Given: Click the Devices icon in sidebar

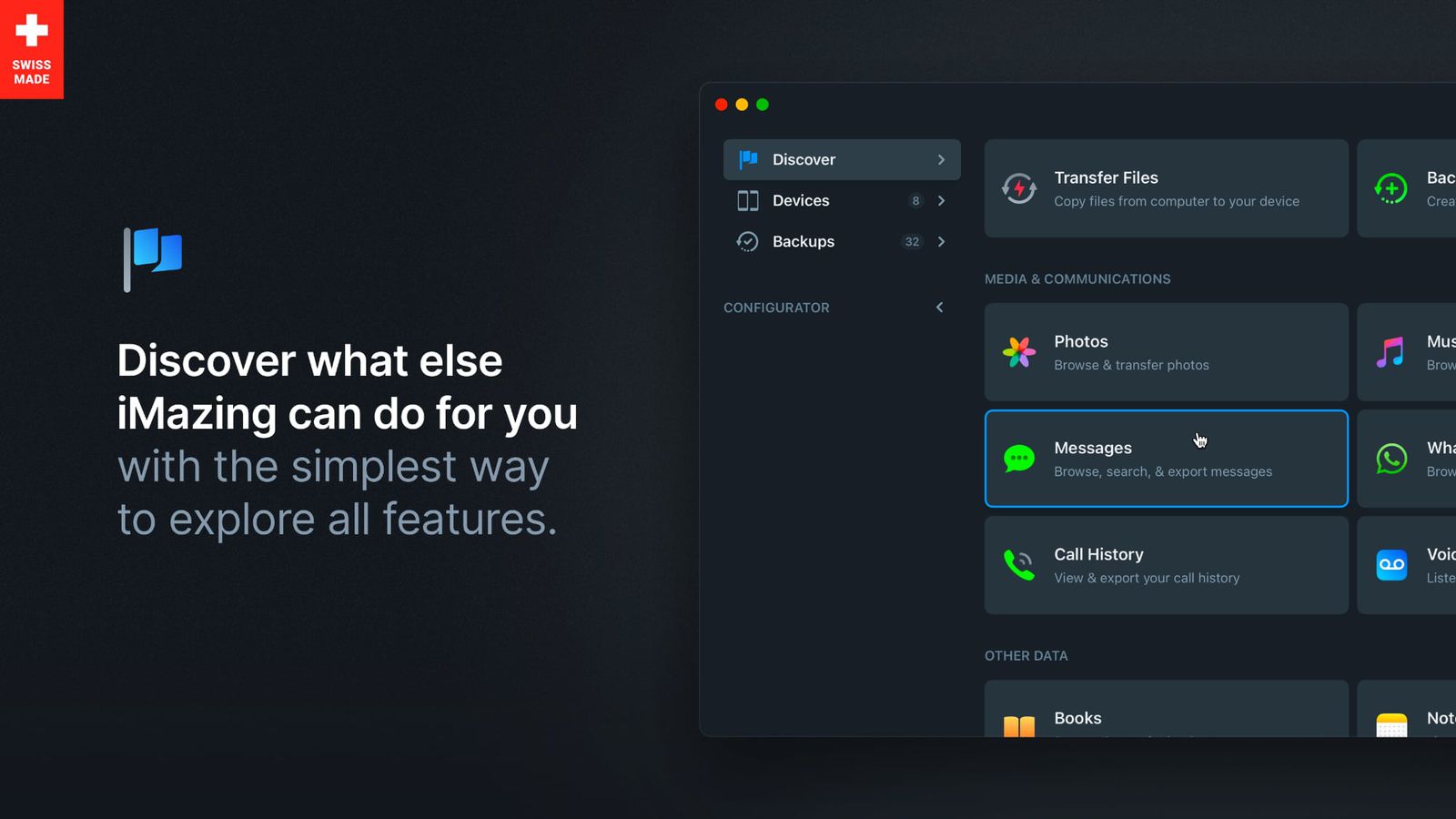Looking at the screenshot, I should [x=748, y=201].
